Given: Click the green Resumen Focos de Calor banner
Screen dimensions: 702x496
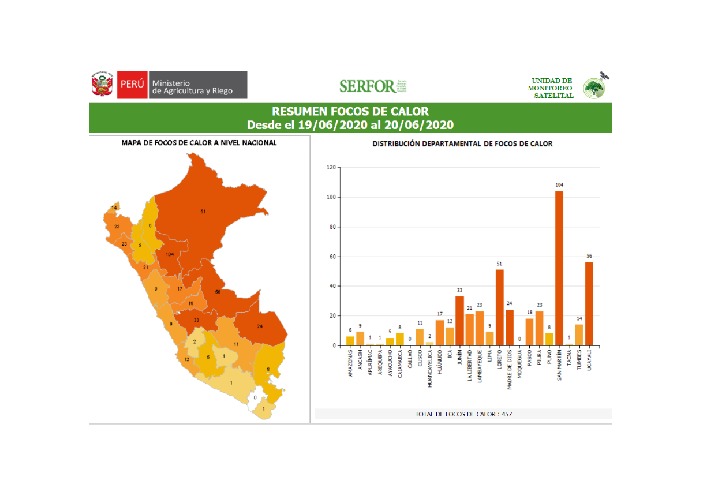Looking at the screenshot, I should pyautogui.click(x=351, y=118).
